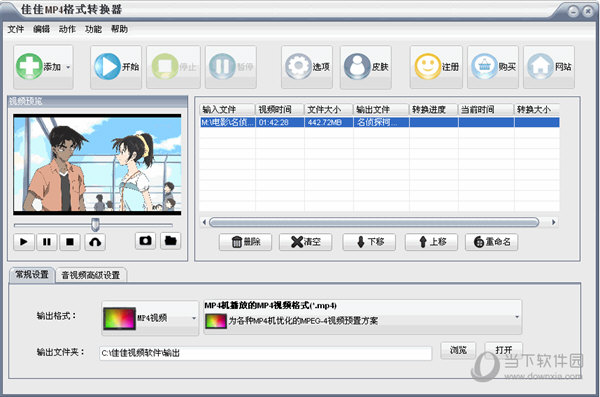Take a snapshot with the camera icon
The image size is (600, 397).
145,241
